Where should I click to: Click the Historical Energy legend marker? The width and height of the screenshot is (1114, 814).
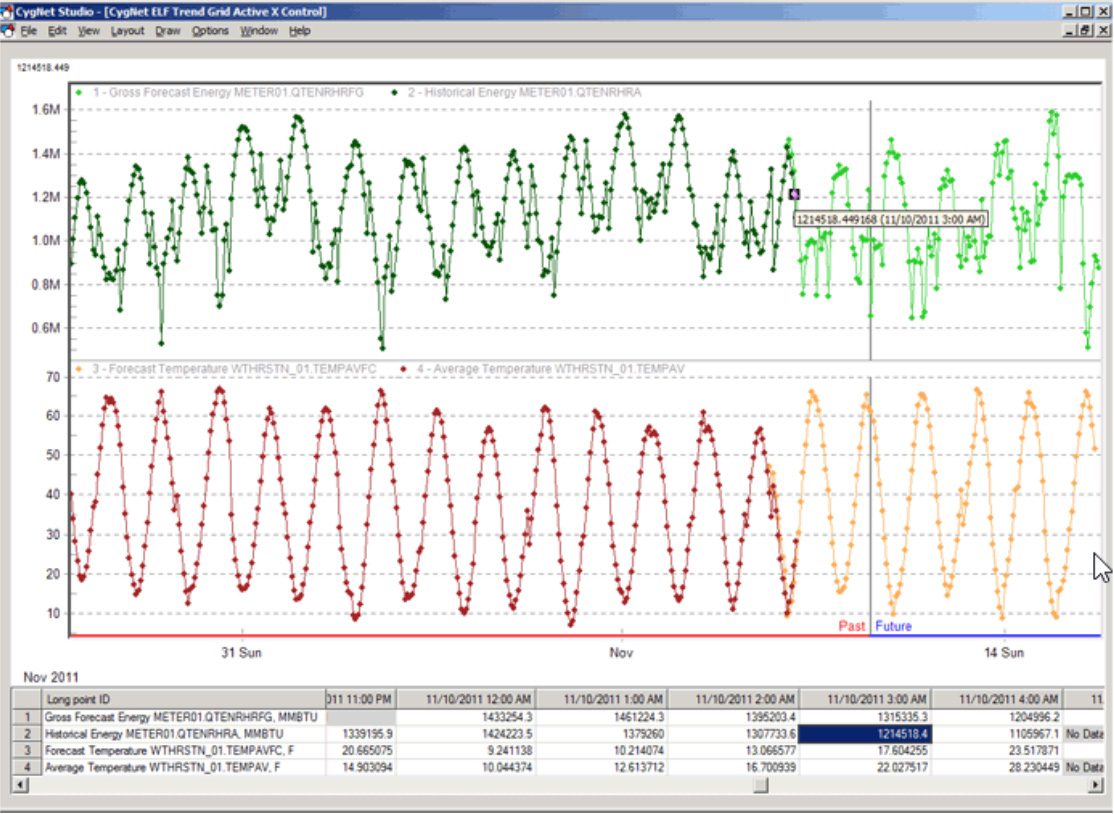(395, 92)
